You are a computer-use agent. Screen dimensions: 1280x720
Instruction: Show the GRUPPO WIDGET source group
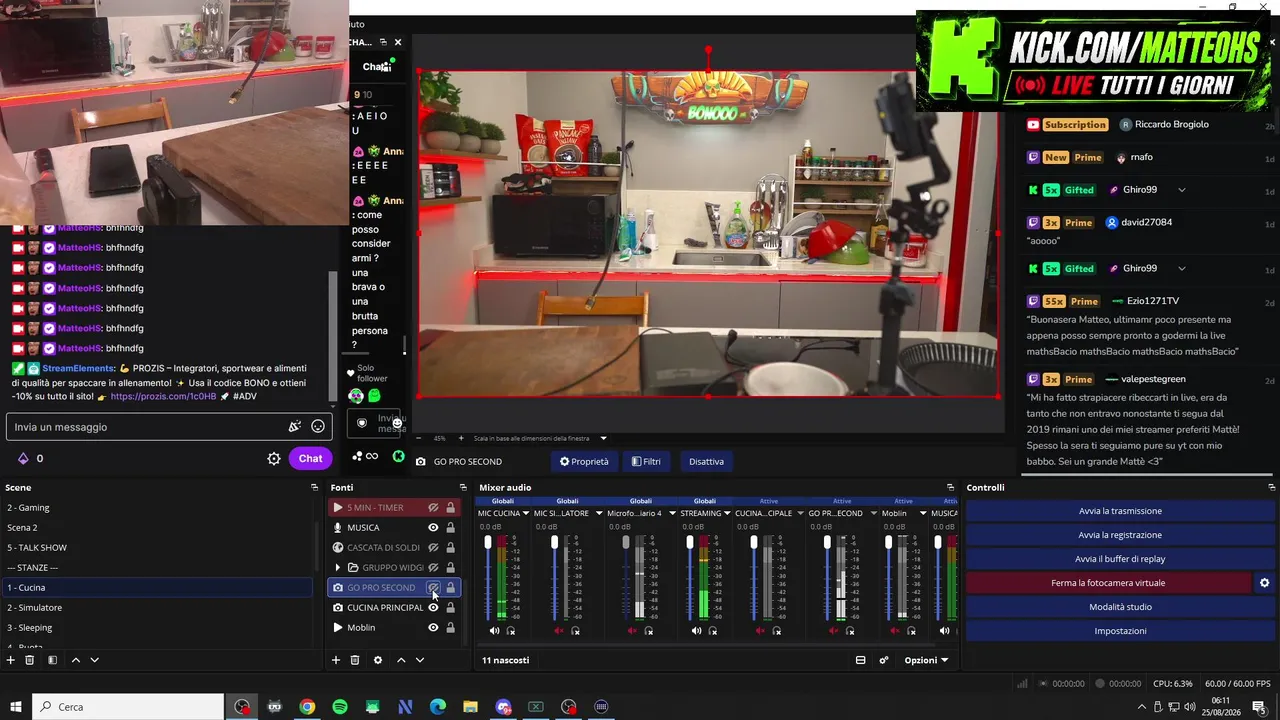click(x=434, y=568)
